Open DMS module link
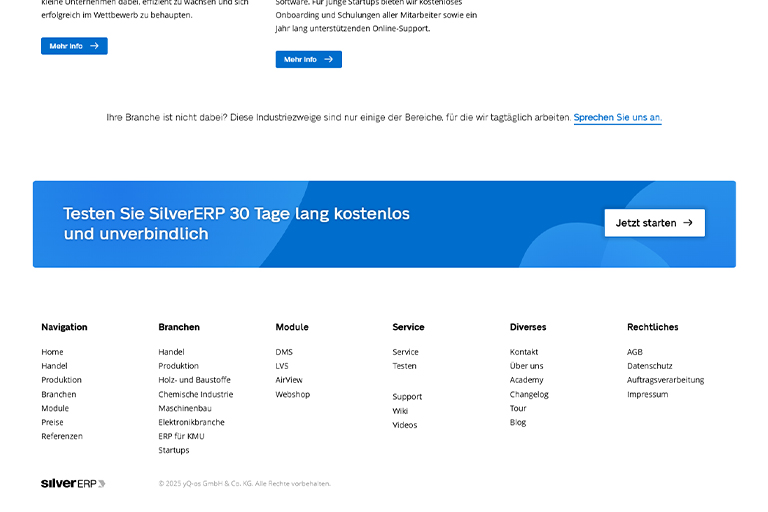 [x=284, y=352]
